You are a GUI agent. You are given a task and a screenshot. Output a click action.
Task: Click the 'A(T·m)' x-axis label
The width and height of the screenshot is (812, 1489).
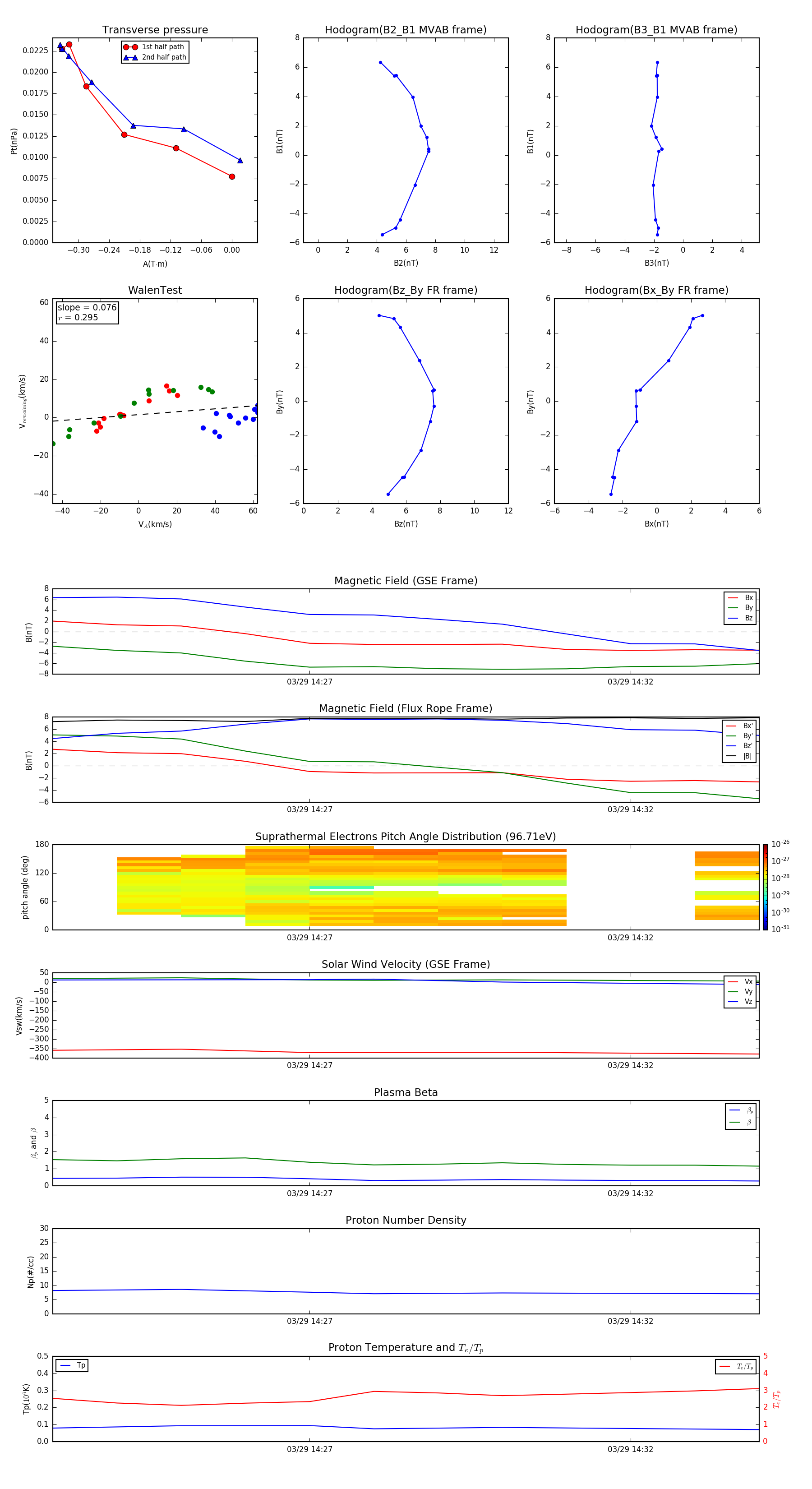point(155,264)
